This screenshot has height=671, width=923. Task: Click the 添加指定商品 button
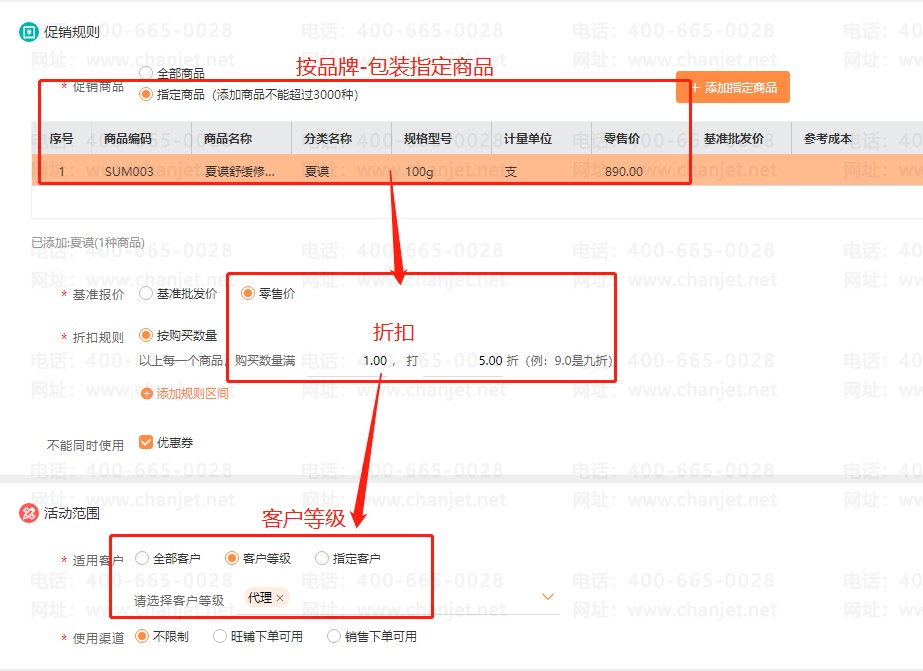(733, 88)
